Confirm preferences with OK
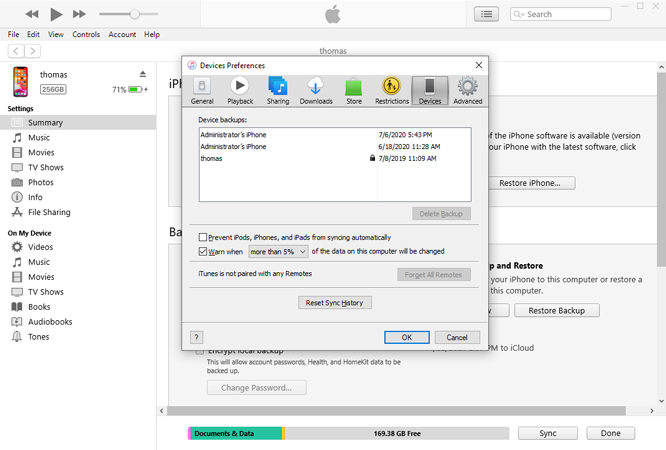Screen dimensions: 666x450 coord(407,337)
